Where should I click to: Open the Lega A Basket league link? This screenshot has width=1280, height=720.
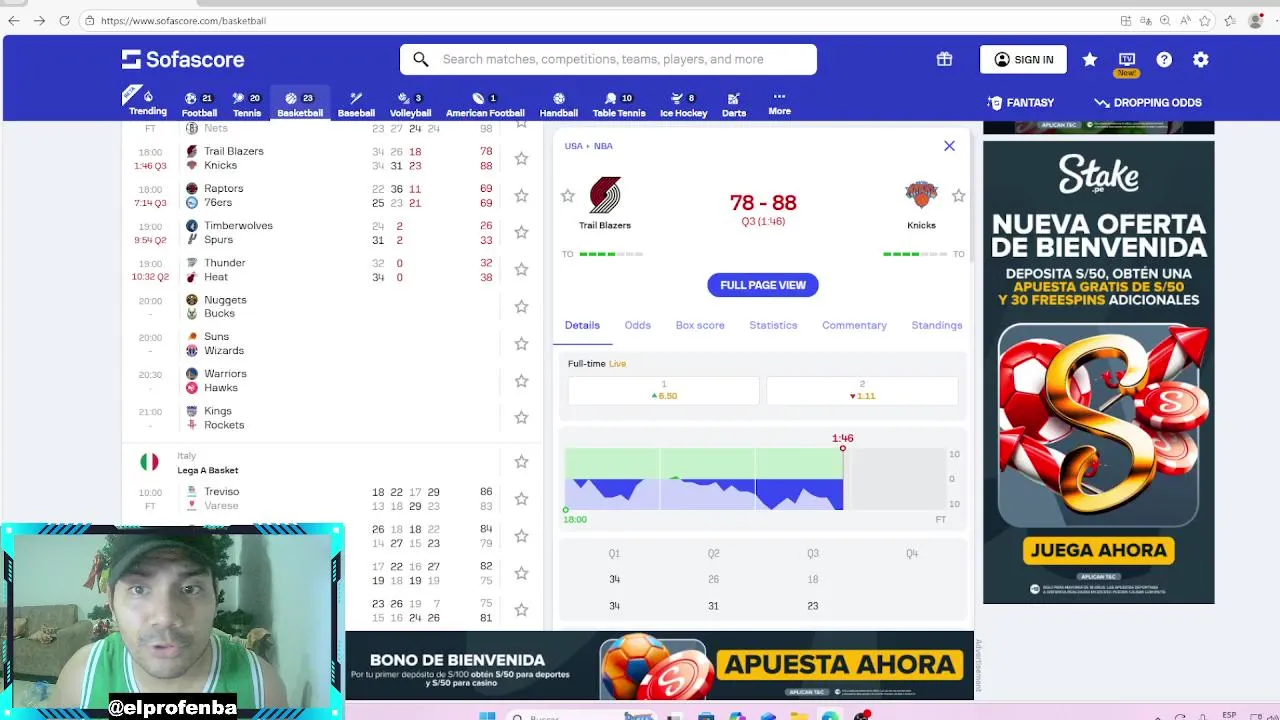(208, 470)
